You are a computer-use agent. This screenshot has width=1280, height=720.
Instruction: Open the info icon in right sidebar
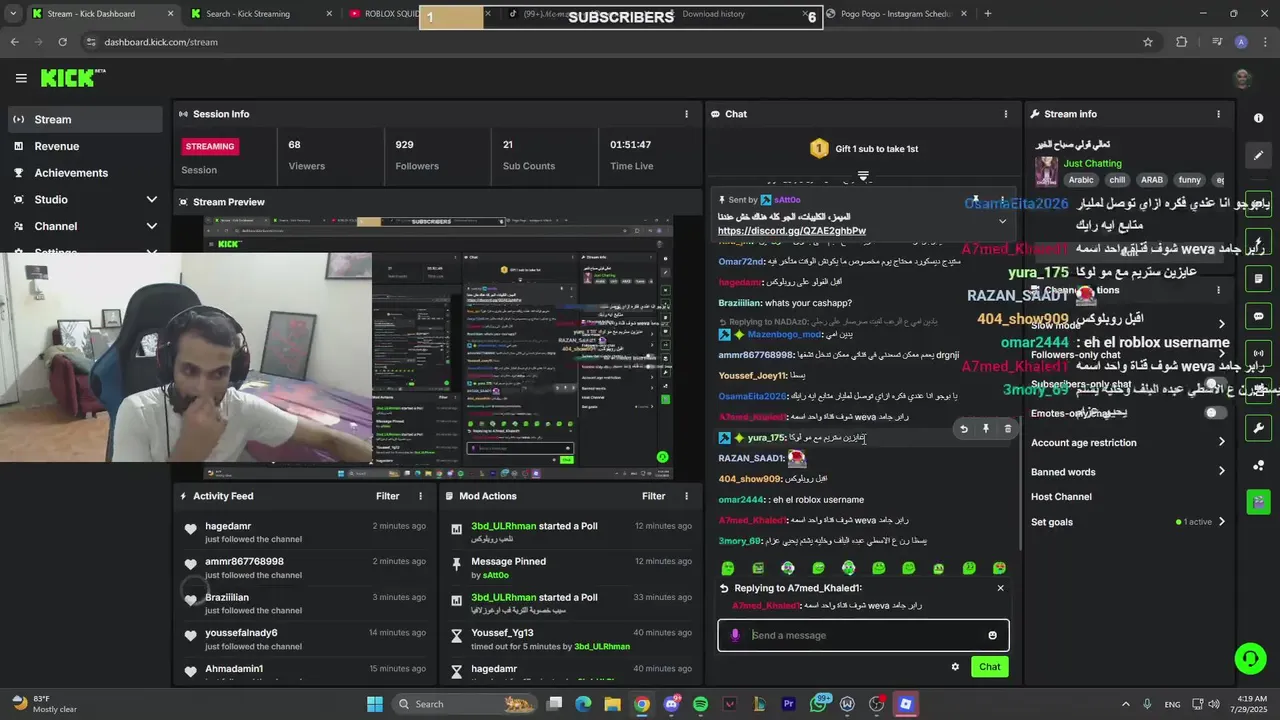pyautogui.click(x=1258, y=118)
